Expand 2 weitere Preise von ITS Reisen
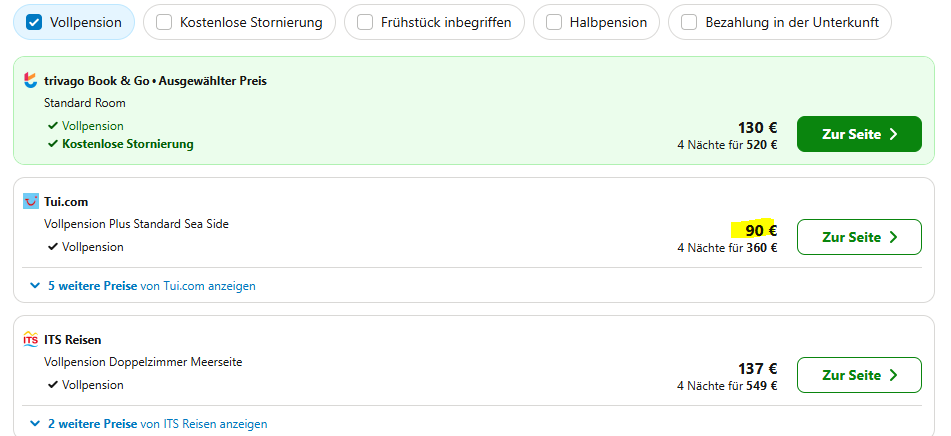Screen dimensions: 951x436 pos(157,424)
